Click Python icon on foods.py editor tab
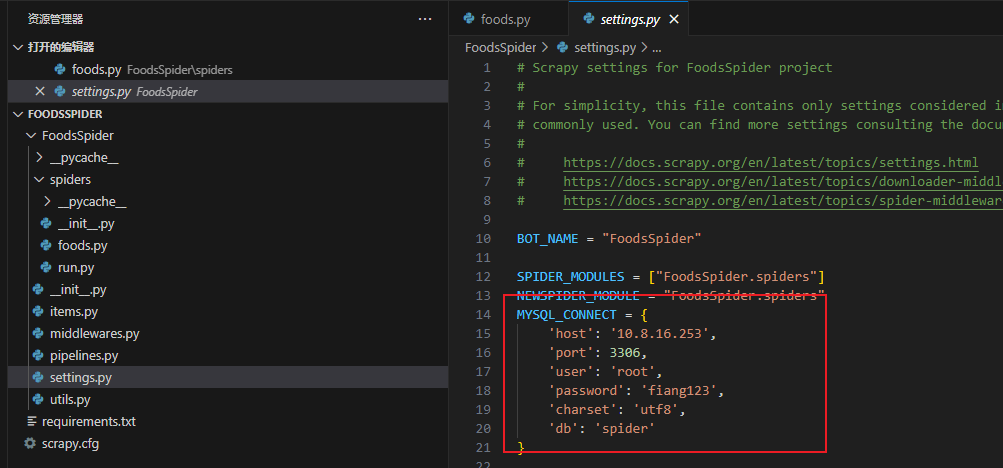This screenshot has width=1003, height=468. coord(469,19)
